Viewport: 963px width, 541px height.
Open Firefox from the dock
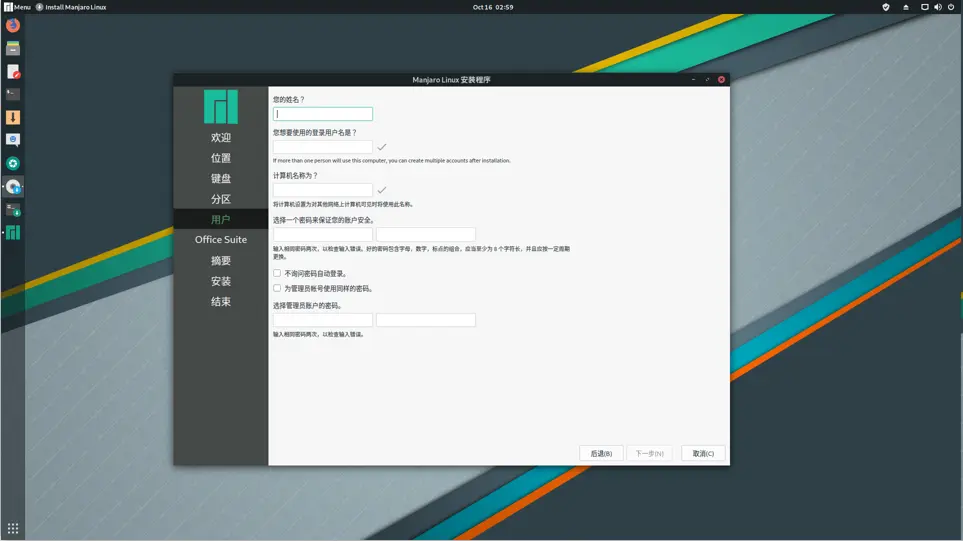(13, 25)
